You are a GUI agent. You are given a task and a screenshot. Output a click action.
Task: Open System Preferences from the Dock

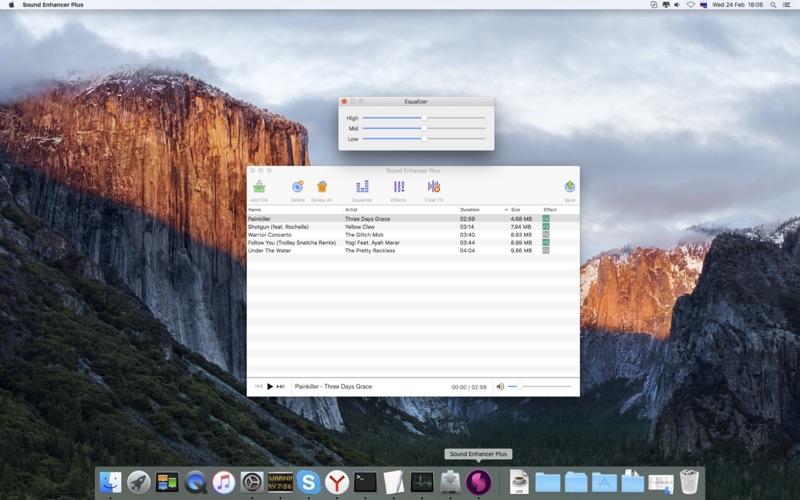[252, 482]
